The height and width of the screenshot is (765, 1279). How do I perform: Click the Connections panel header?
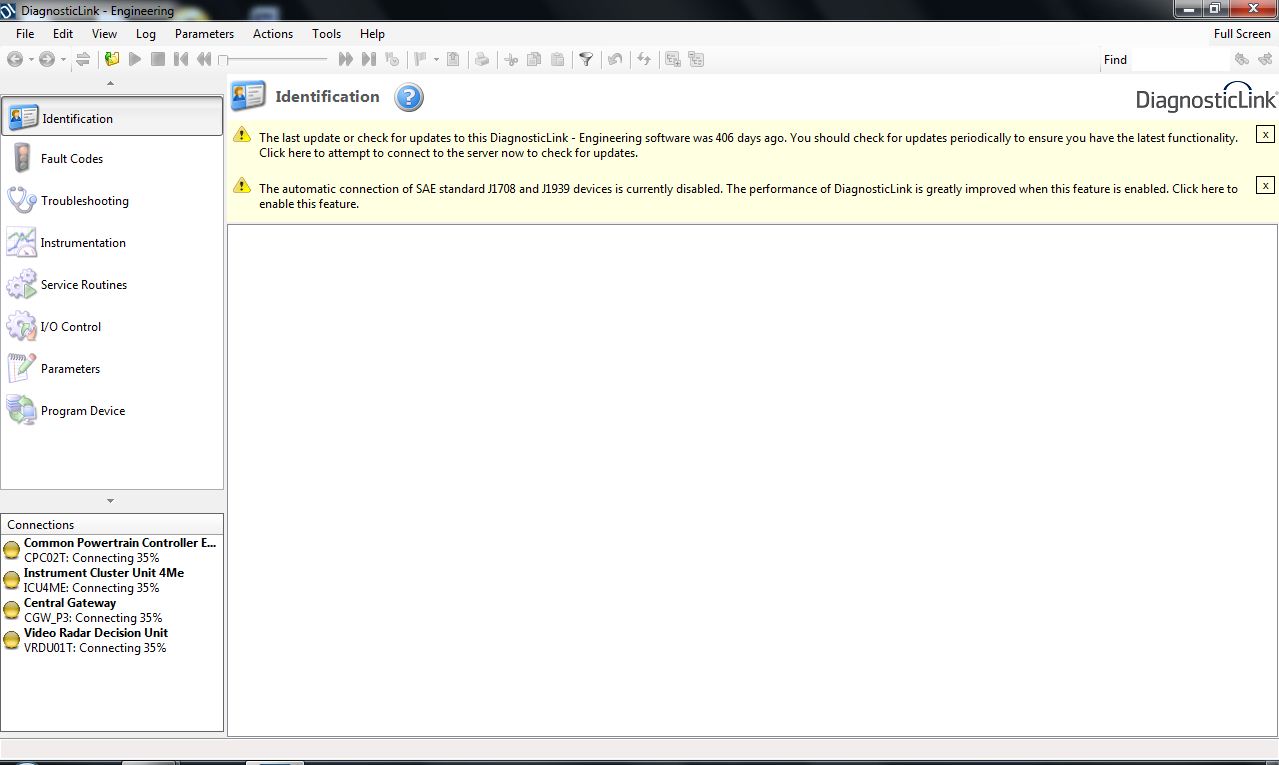pos(112,524)
